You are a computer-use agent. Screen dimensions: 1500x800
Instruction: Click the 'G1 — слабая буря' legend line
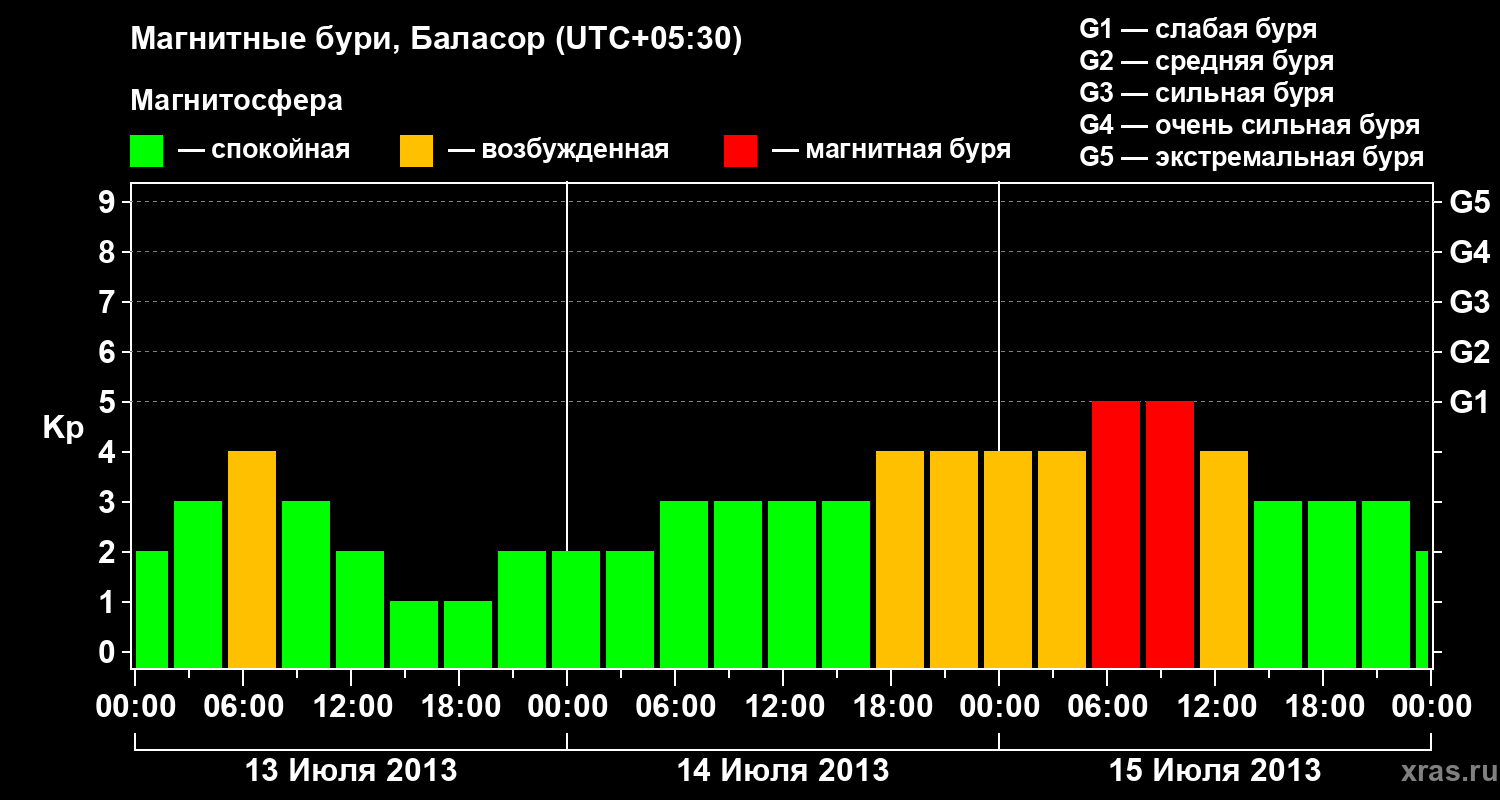point(1198,29)
